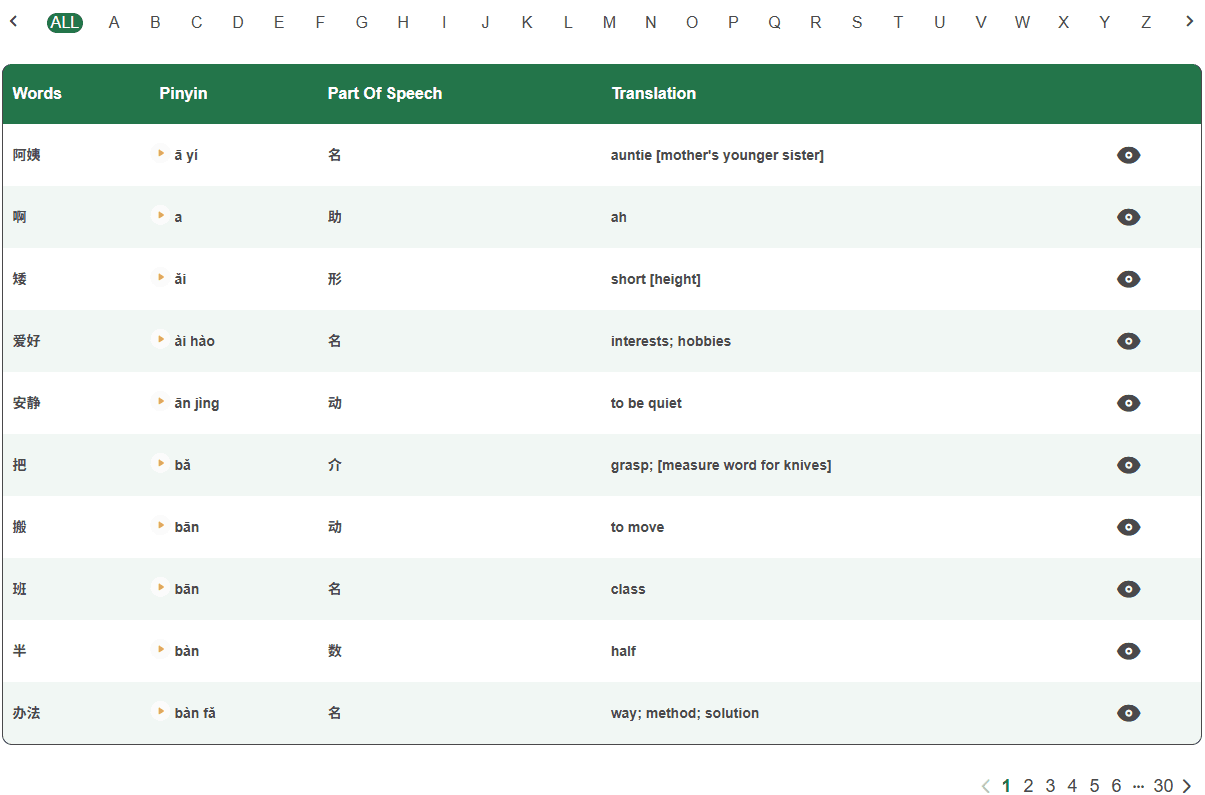Show details for 办法 with the eye icon
Image resolution: width=1205 pixels, height=795 pixels.
(x=1128, y=713)
